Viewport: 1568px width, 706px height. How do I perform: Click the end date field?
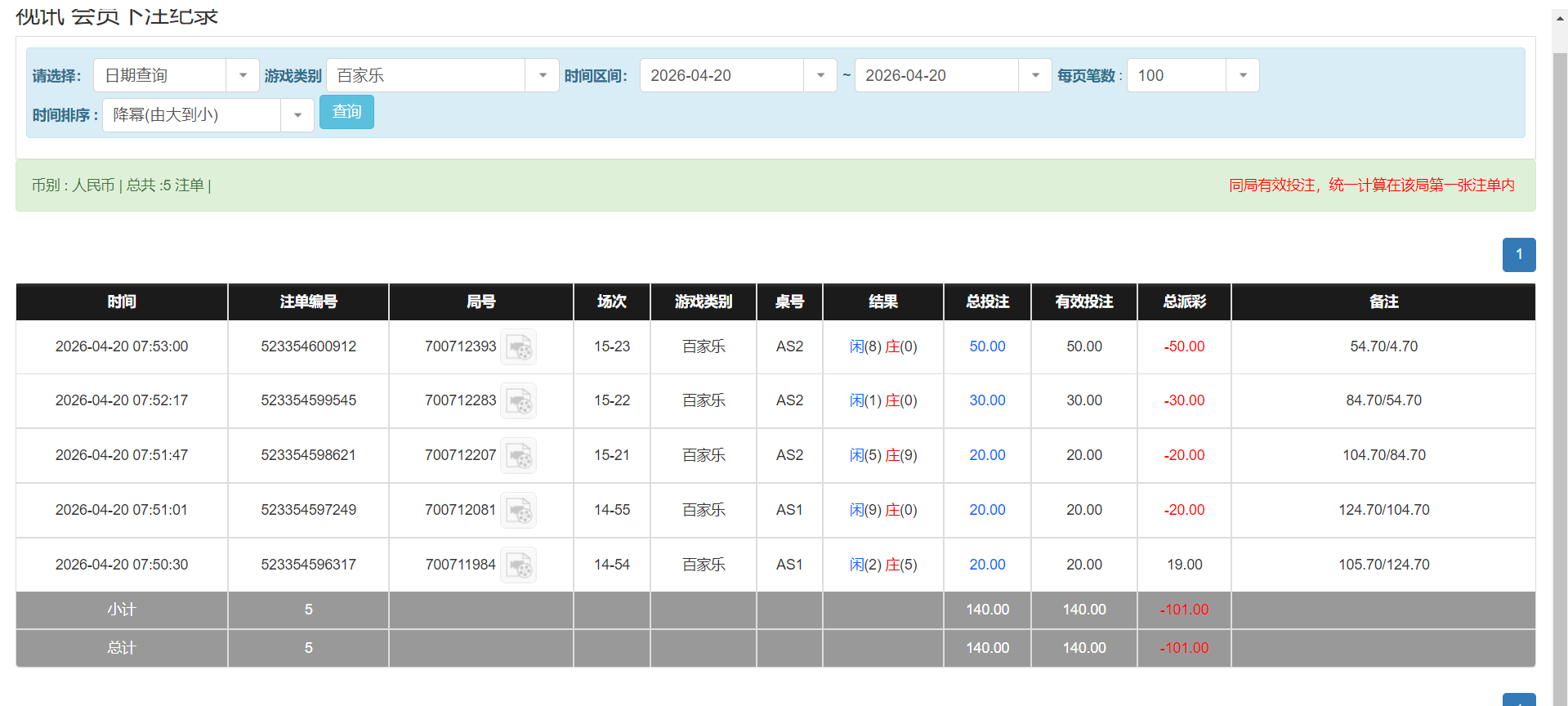[x=937, y=75]
